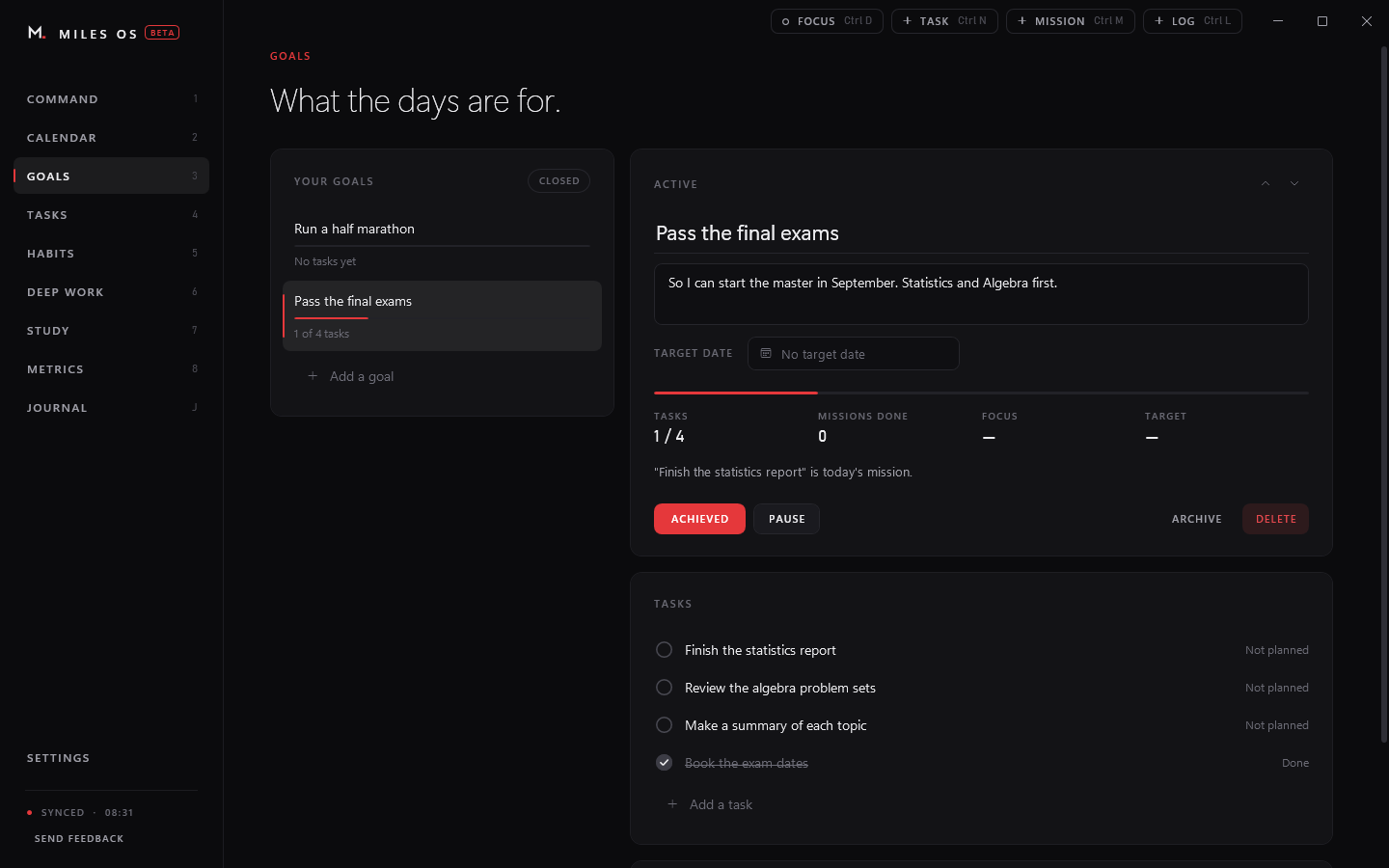
Task: Click the plus icon beside Add a goal
Action: [313, 376]
